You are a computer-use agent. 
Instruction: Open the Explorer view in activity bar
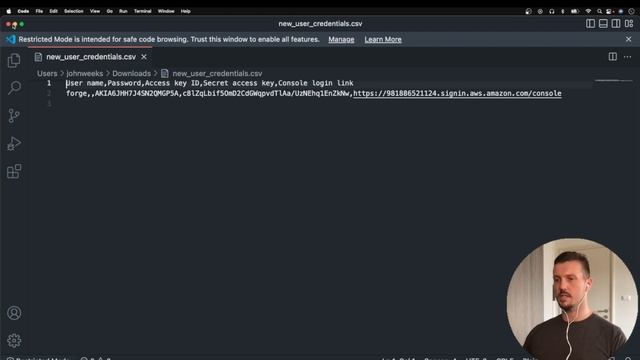coord(14,60)
